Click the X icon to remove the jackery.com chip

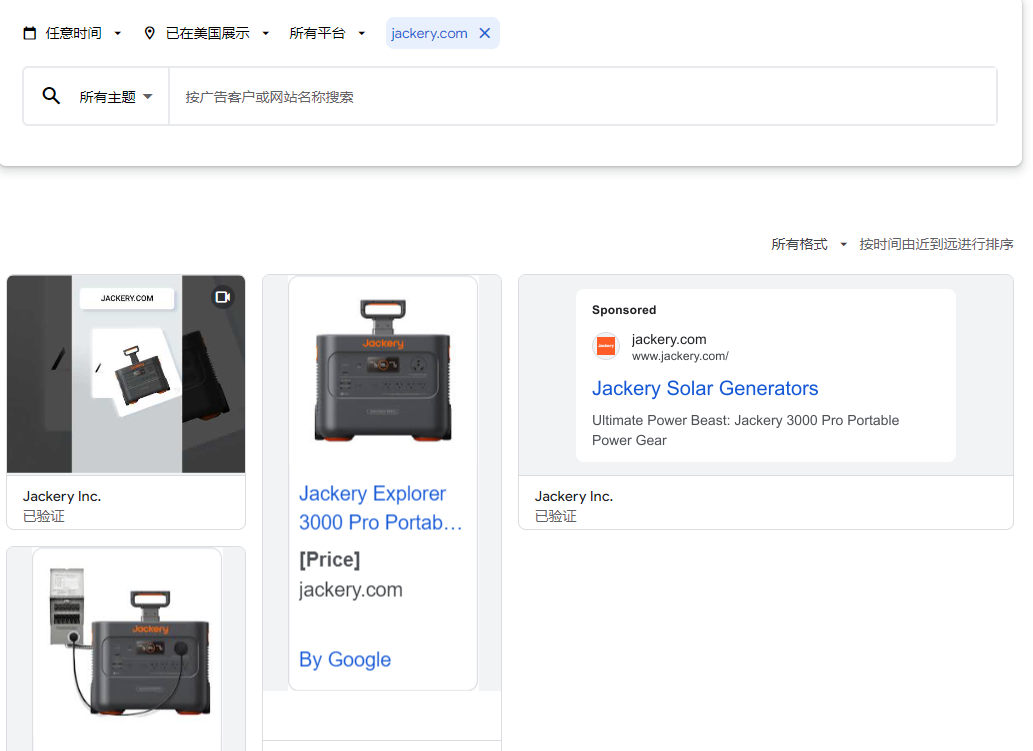pyautogui.click(x=484, y=32)
